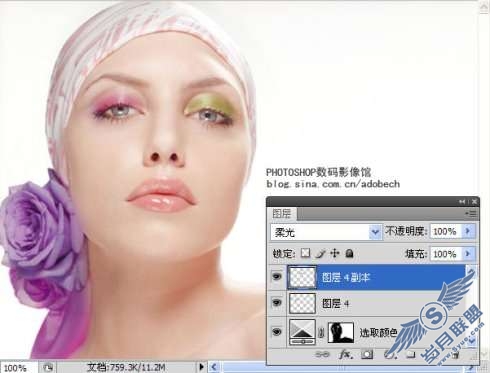
Task: Hide the 选取颜色 adjustment layer
Action: 277,332
